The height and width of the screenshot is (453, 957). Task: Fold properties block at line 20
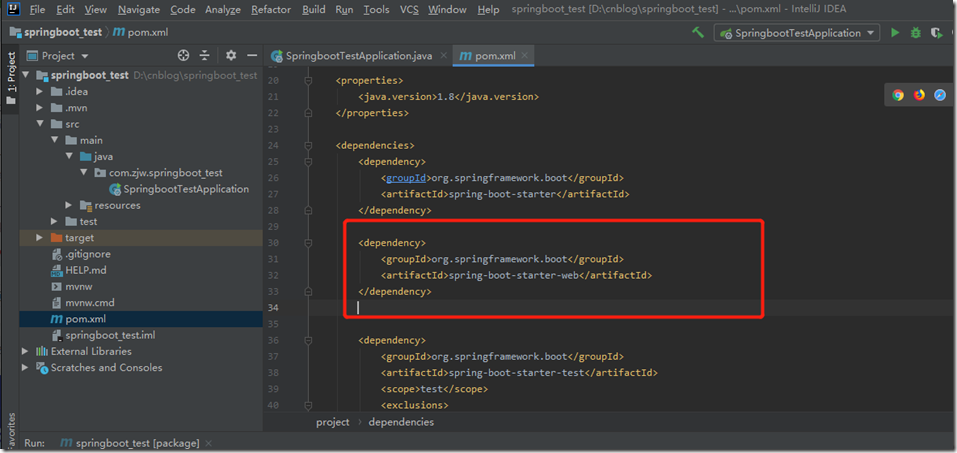308,81
